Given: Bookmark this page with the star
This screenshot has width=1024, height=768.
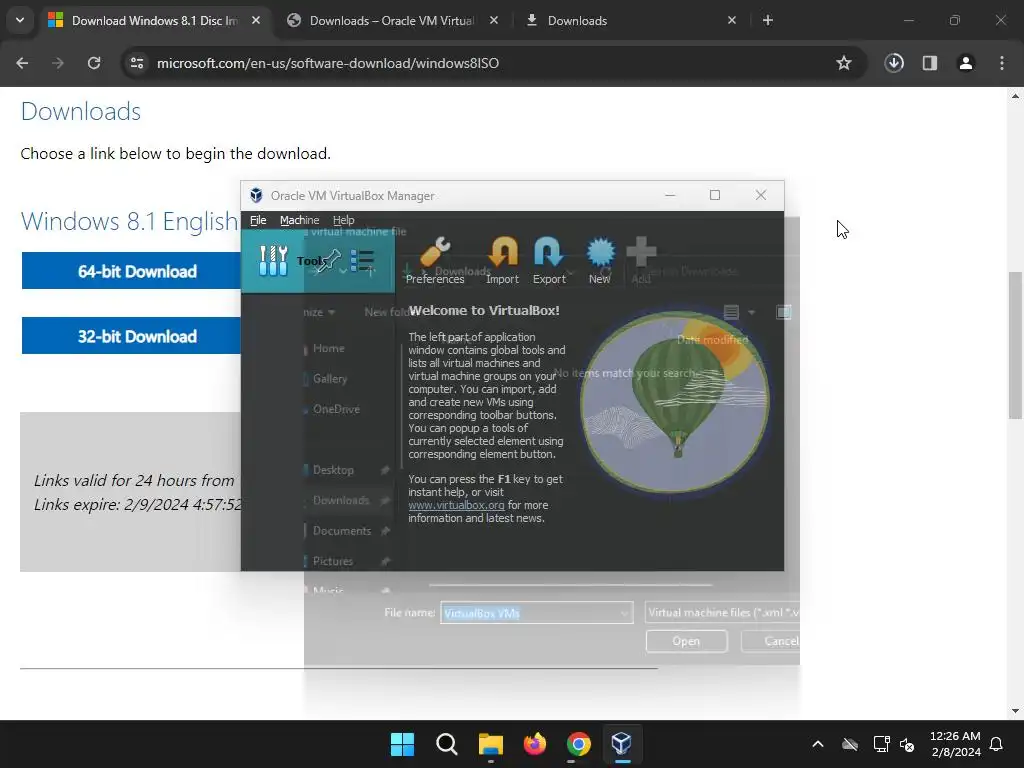Looking at the screenshot, I should click(844, 63).
